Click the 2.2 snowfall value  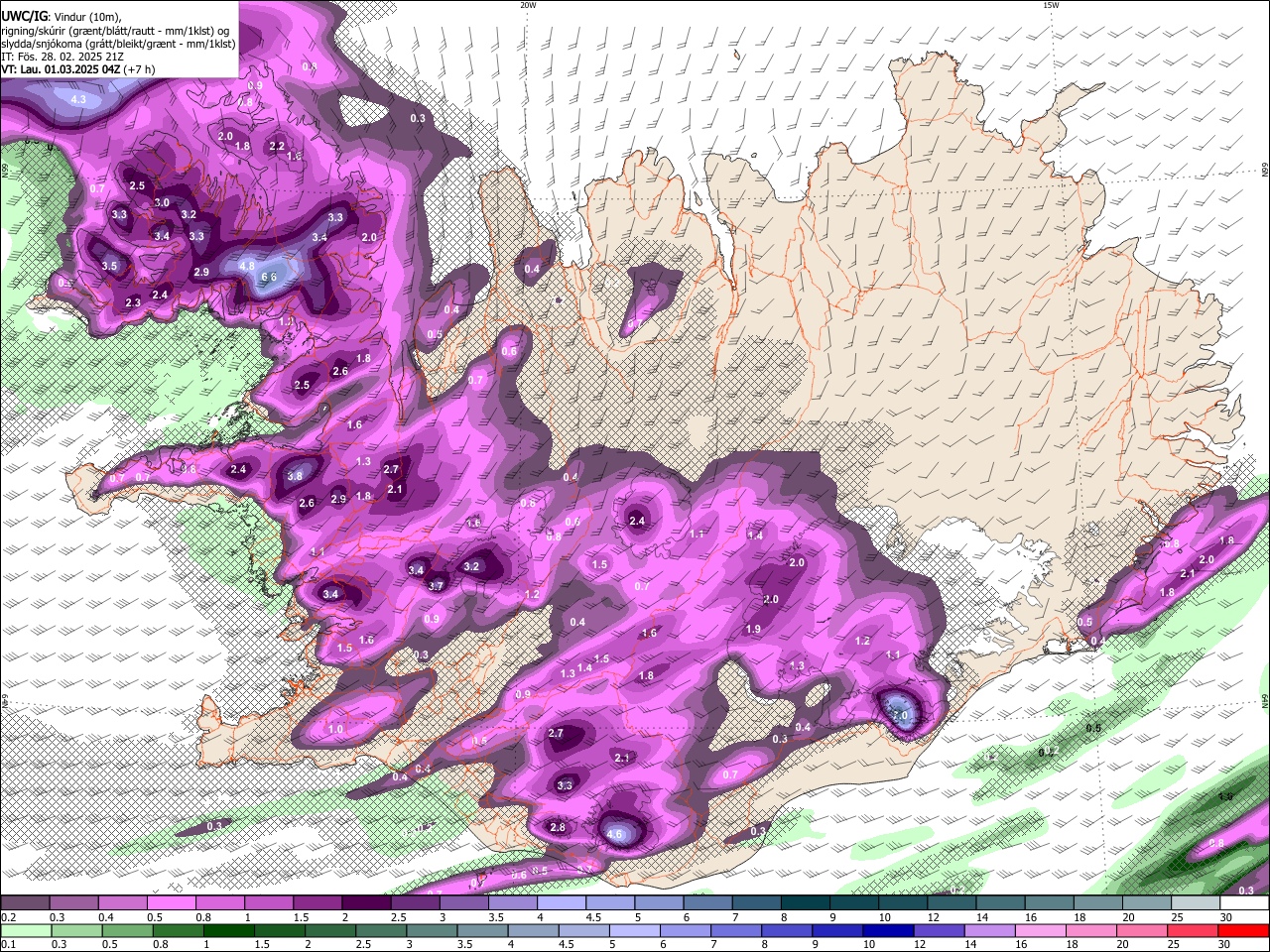click(278, 146)
